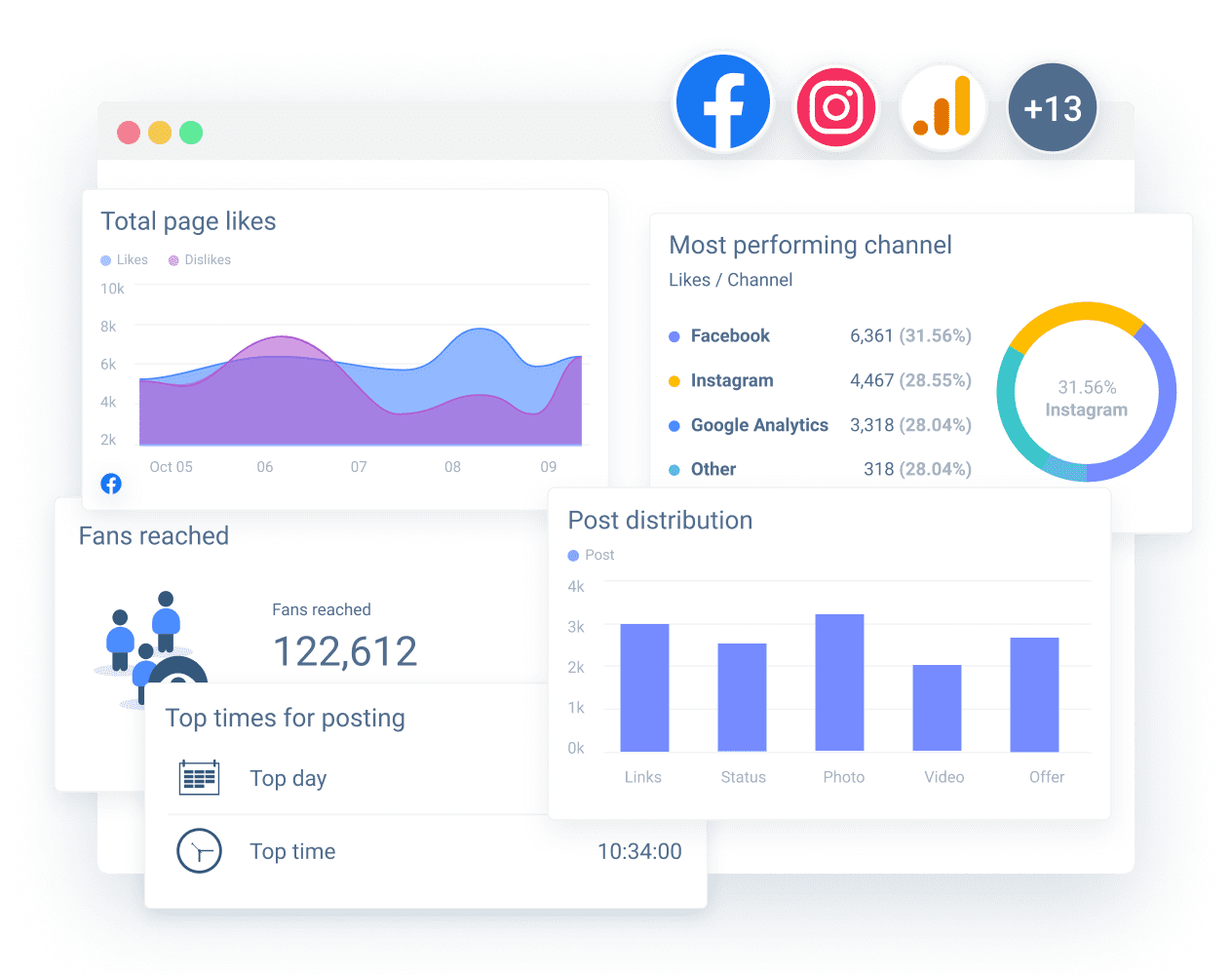Click the Top time value 10:34:00
The width and height of the screenshot is (1232, 975).
(639, 851)
